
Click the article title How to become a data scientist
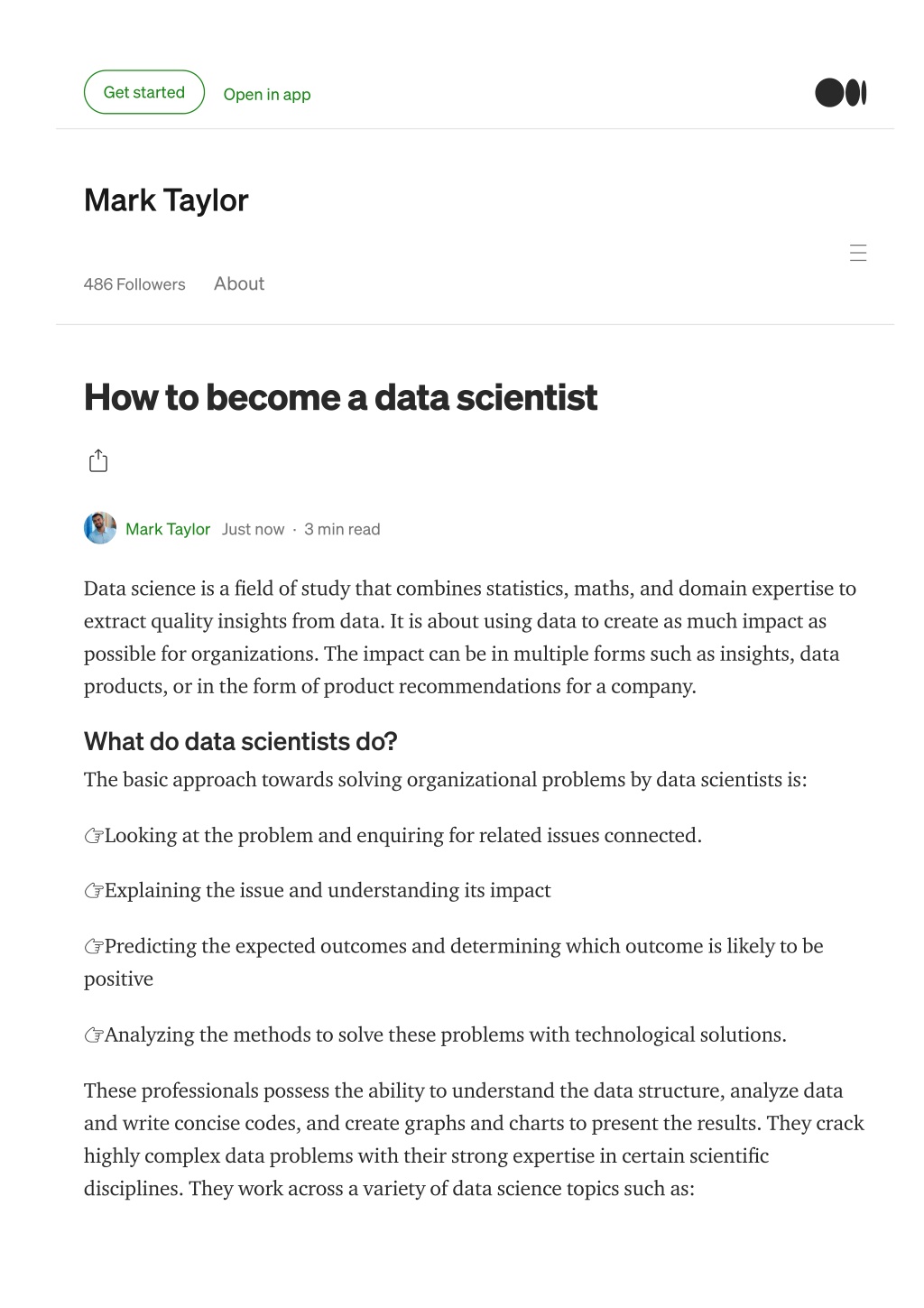(341, 398)
